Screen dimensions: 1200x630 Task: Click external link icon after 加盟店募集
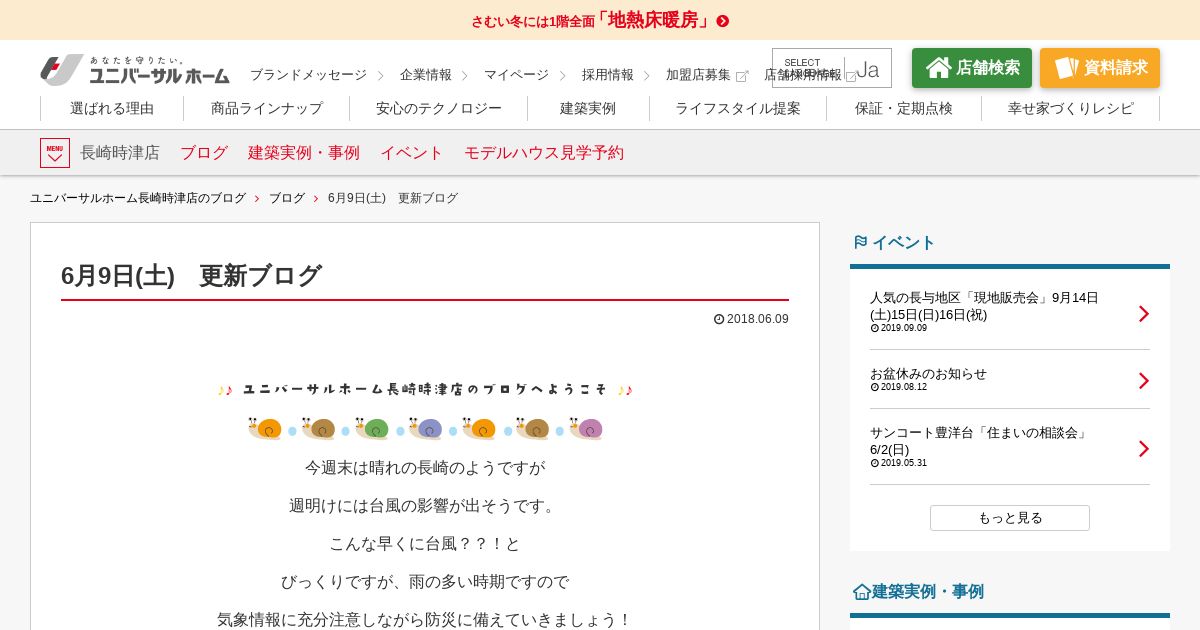(742, 76)
